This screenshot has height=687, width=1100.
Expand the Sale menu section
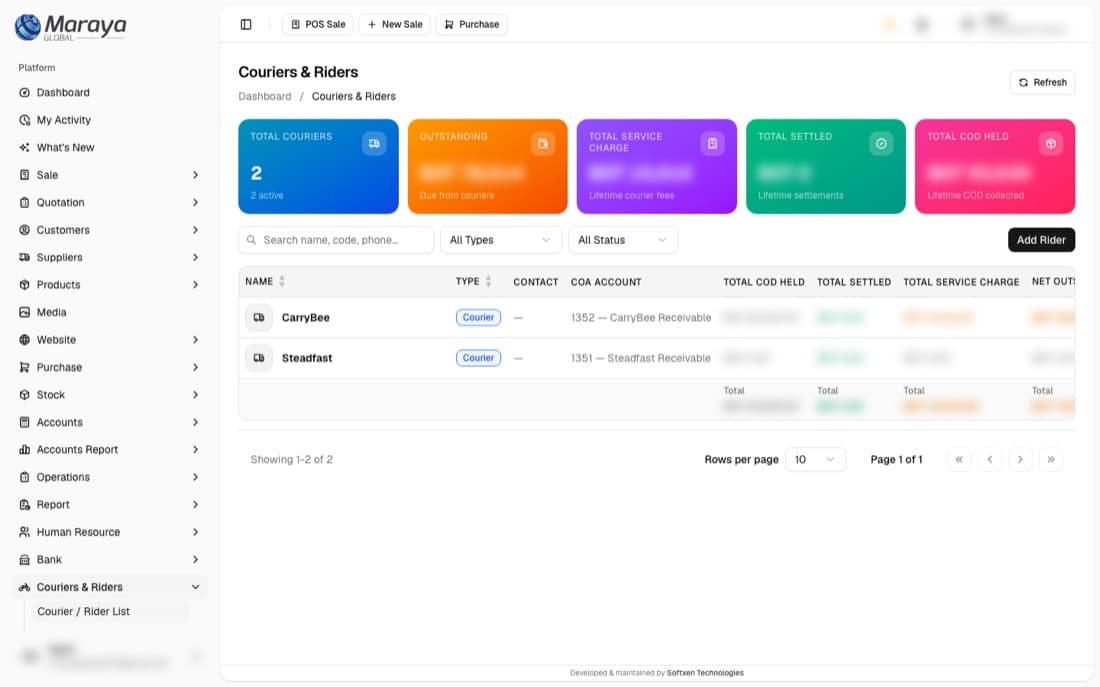tap(109, 175)
